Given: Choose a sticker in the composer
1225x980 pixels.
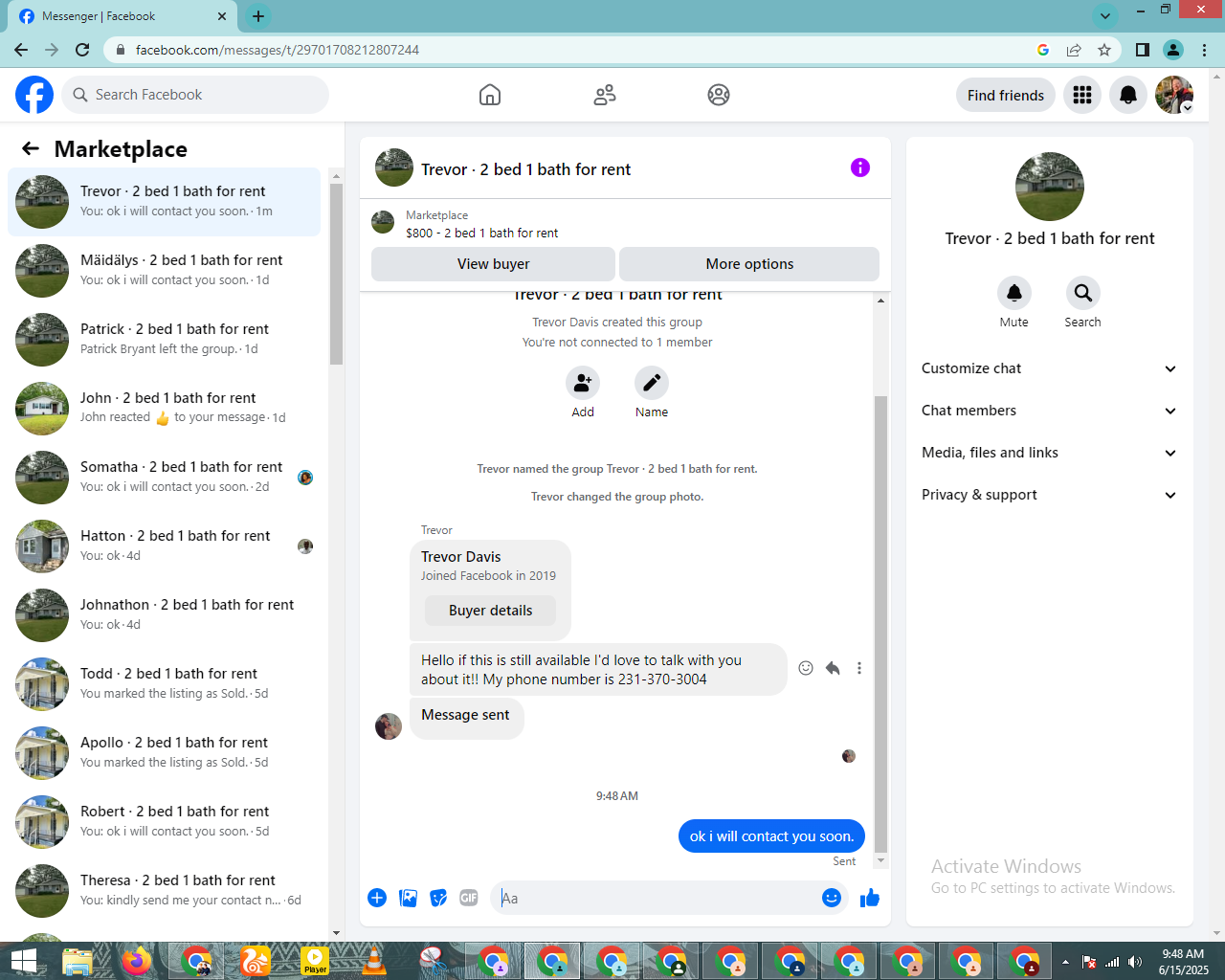Looking at the screenshot, I should [x=438, y=898].
